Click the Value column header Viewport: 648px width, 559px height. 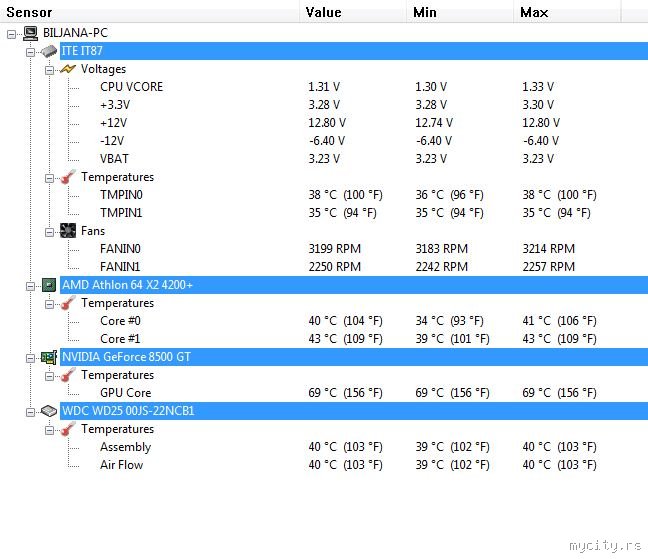[353, 12]
